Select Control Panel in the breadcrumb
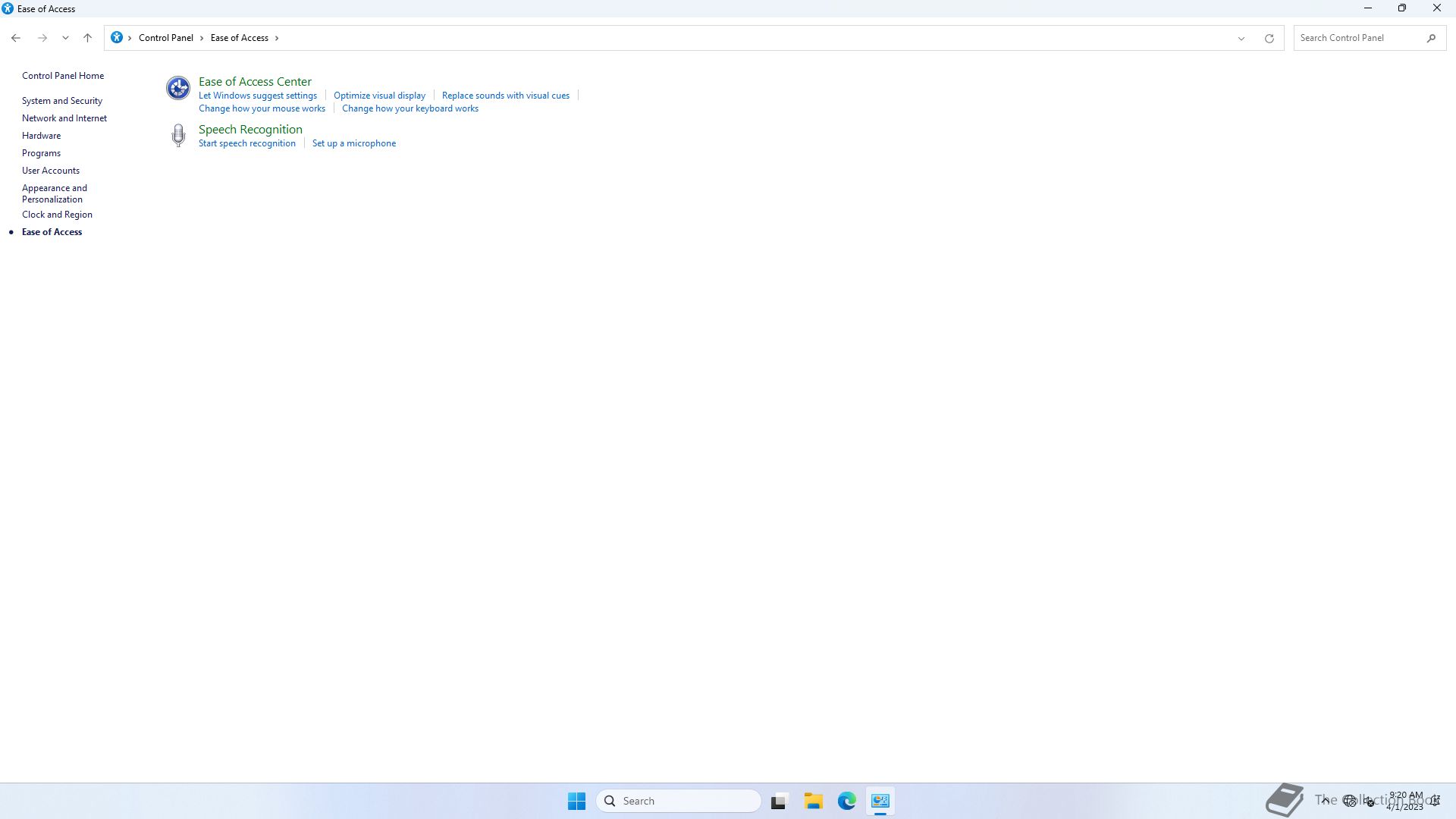The width and height of the screenshot is (1456, 819). 165,38
